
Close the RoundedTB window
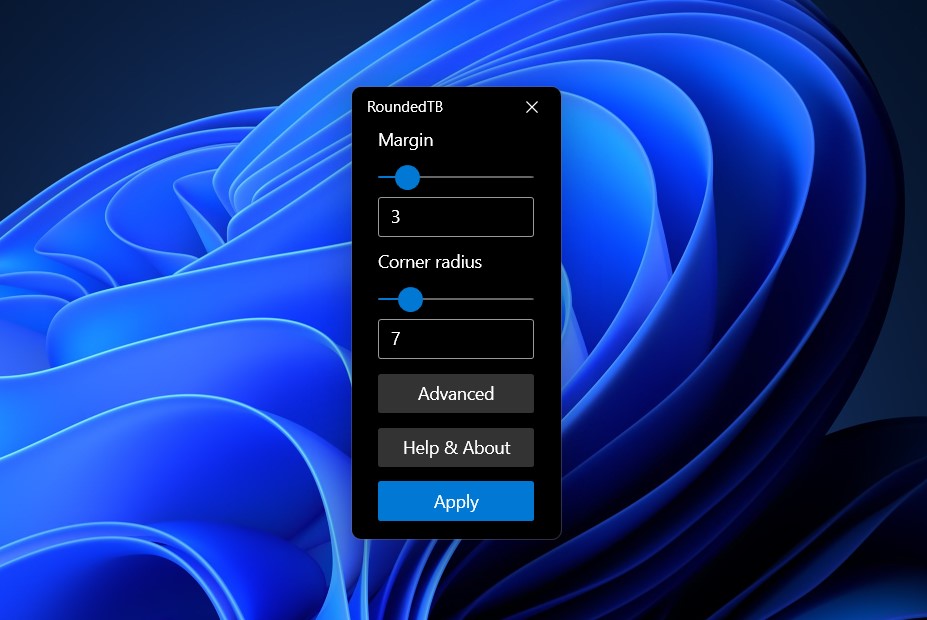(531, 107)
